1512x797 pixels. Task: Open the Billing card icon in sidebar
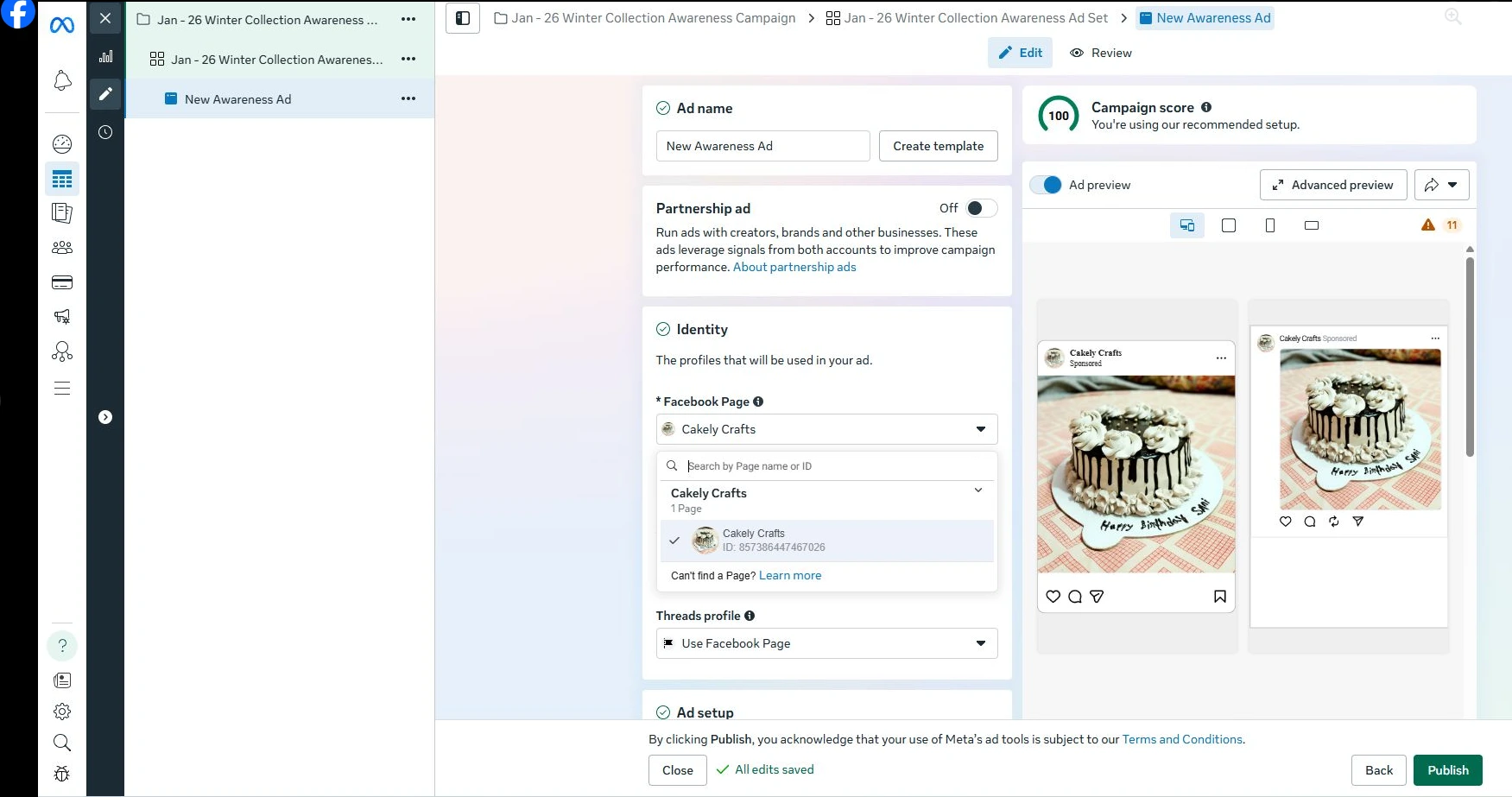[62, 282]
